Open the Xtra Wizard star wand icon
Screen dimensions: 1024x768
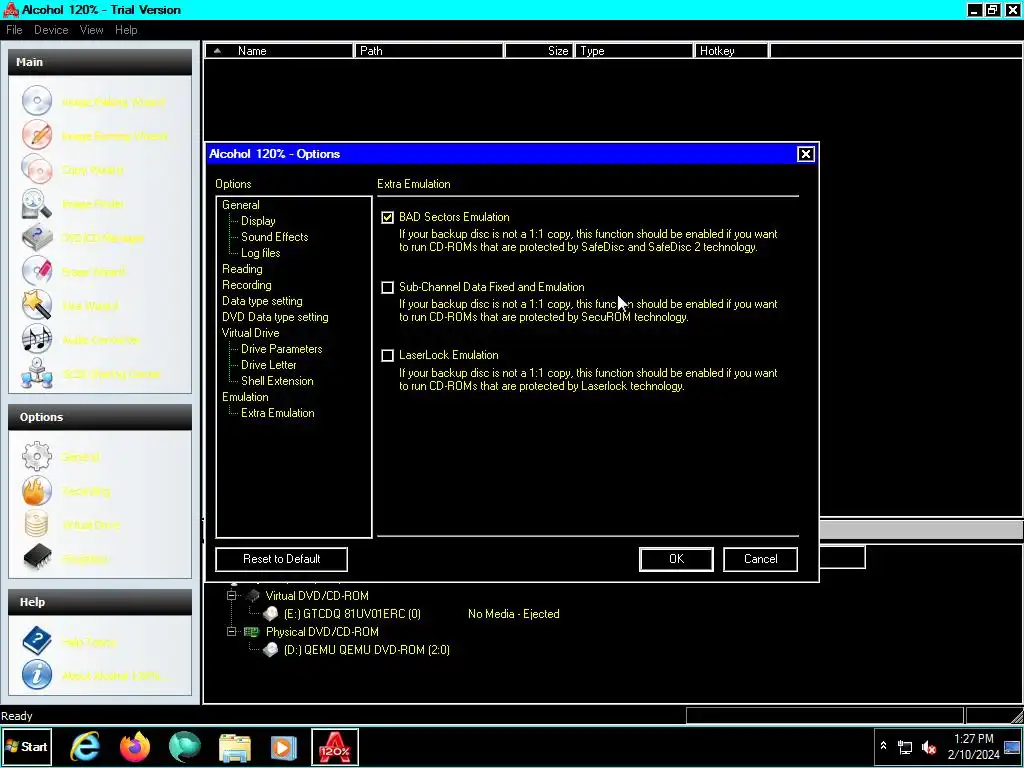coord(37,305)
